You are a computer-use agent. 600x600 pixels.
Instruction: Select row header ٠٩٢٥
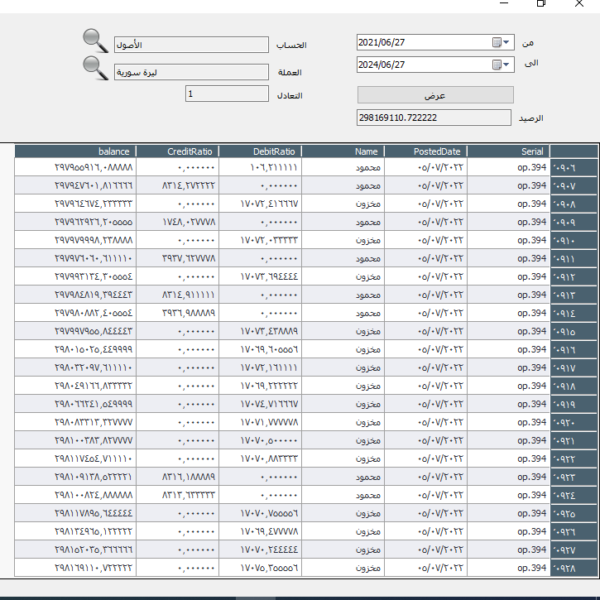(x=574, y=513)
